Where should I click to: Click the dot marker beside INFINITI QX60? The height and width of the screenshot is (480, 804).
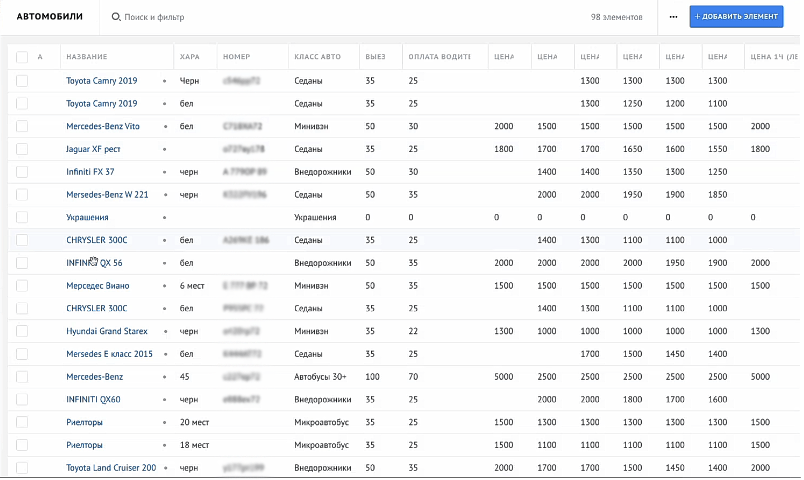[x=165, y=400]
